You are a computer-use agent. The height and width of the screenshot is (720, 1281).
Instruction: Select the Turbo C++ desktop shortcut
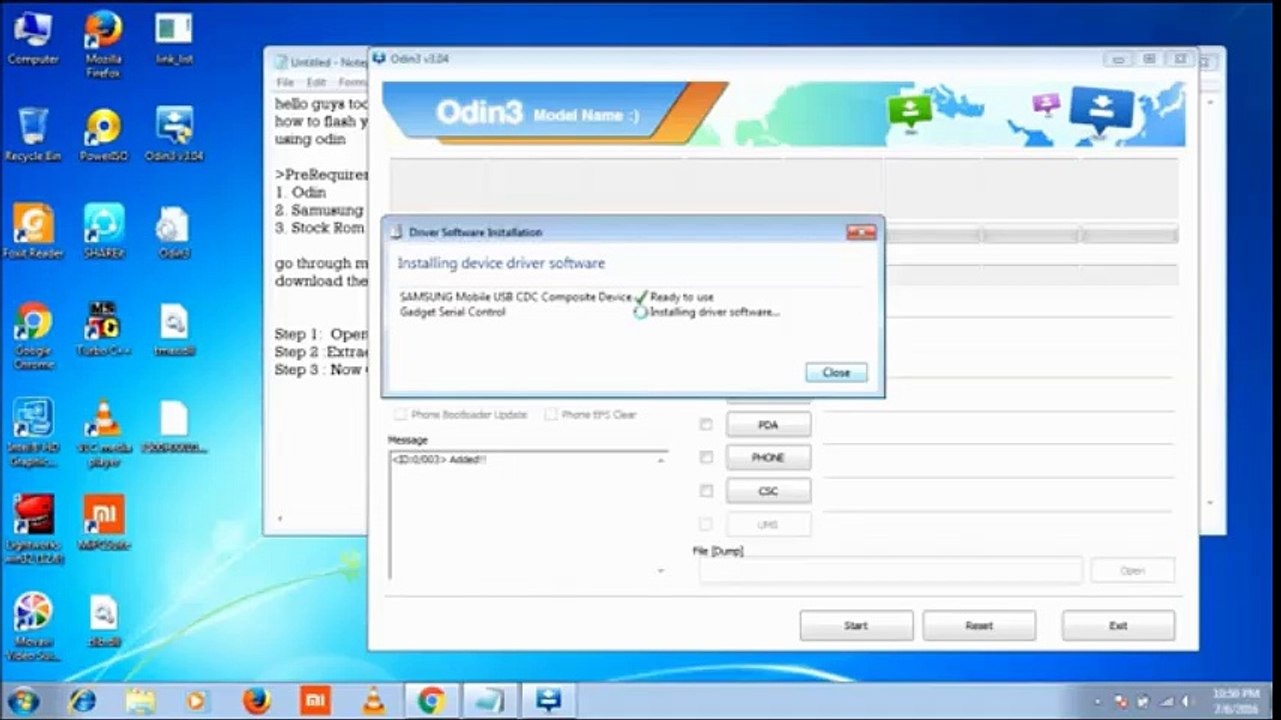point(103,329)
